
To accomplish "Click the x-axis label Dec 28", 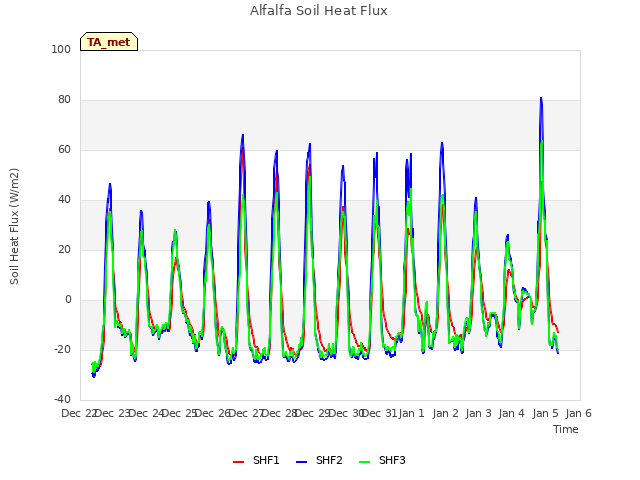I will coord(279,413).
